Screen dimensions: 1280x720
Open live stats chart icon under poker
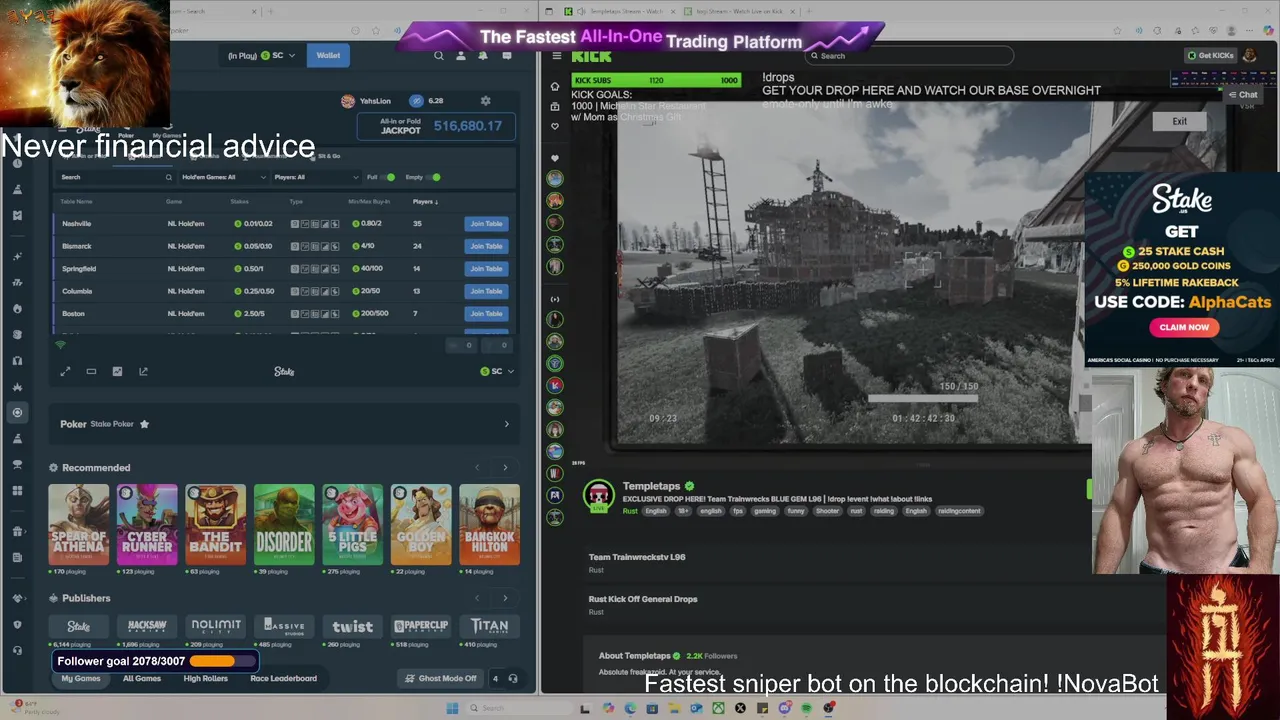click(117, 371)
